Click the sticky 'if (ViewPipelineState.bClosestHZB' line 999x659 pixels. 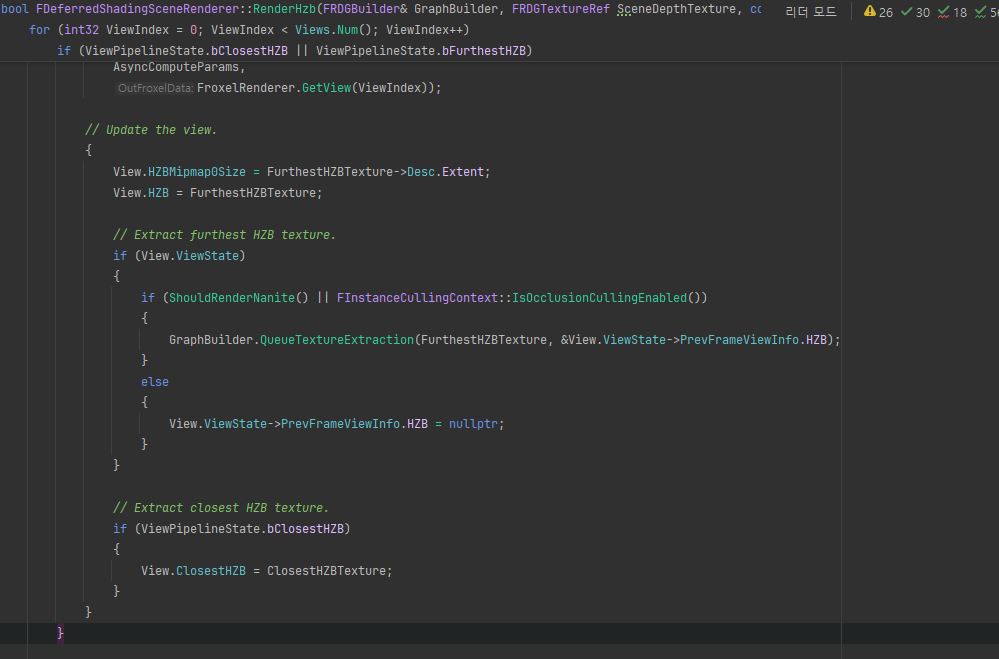coord(294,51)
